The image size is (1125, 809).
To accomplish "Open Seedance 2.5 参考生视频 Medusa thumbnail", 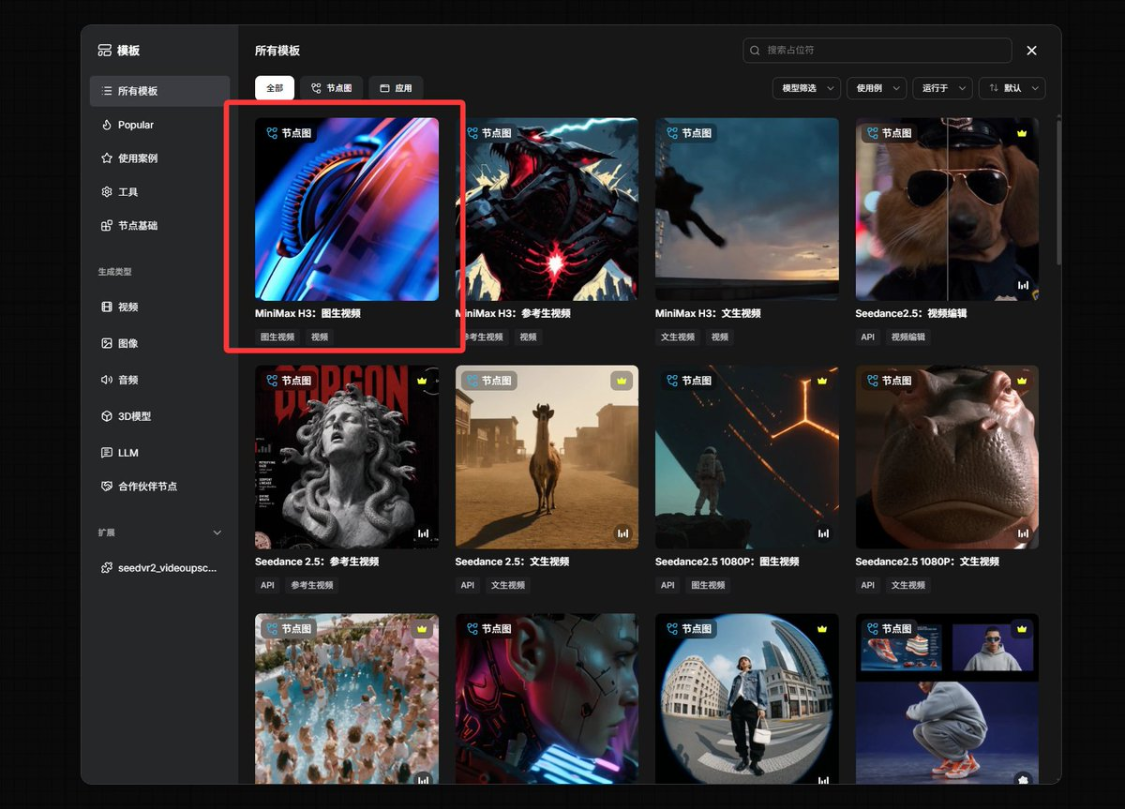I will [347, 457].
